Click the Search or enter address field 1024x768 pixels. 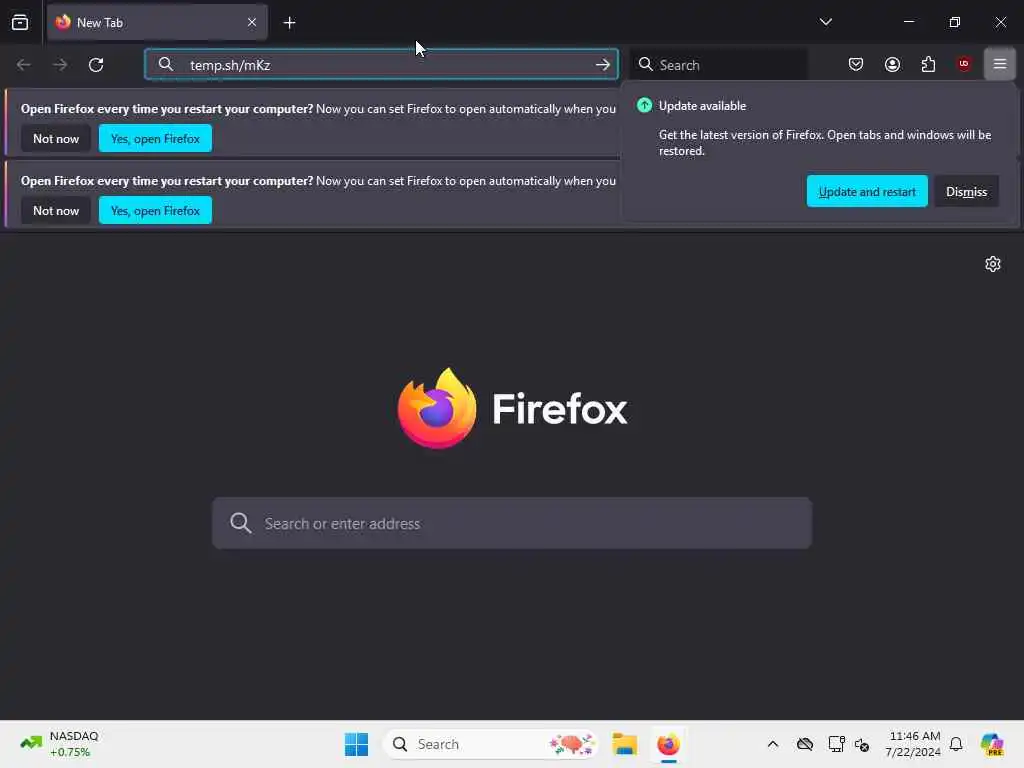point(512,523)
